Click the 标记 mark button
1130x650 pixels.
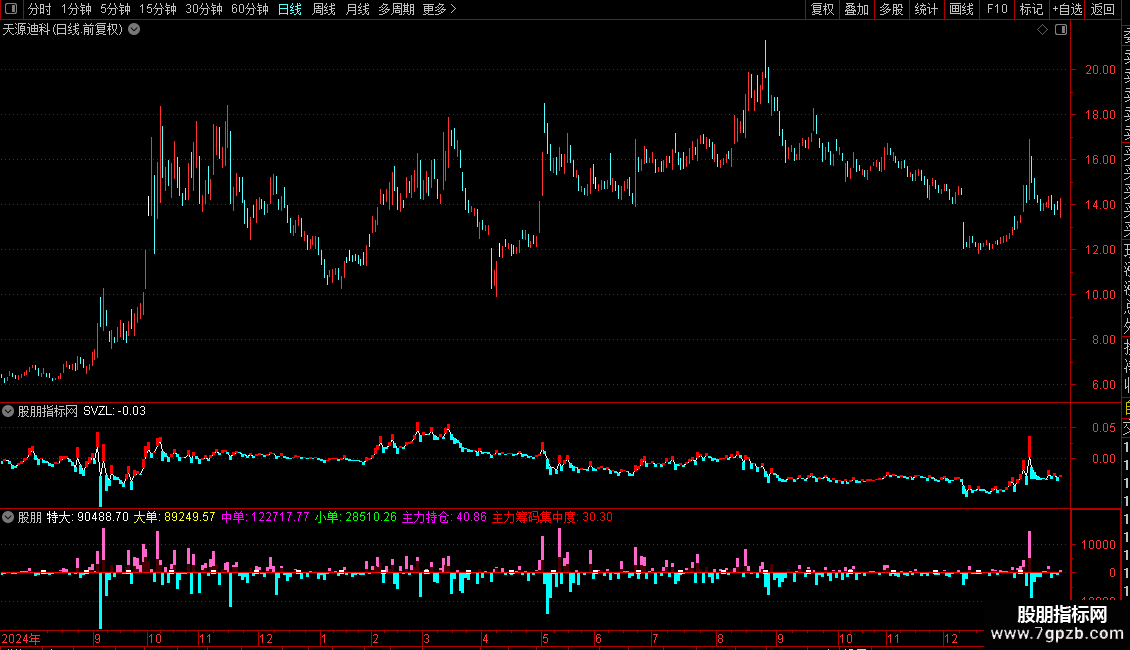coord(1031,9)
